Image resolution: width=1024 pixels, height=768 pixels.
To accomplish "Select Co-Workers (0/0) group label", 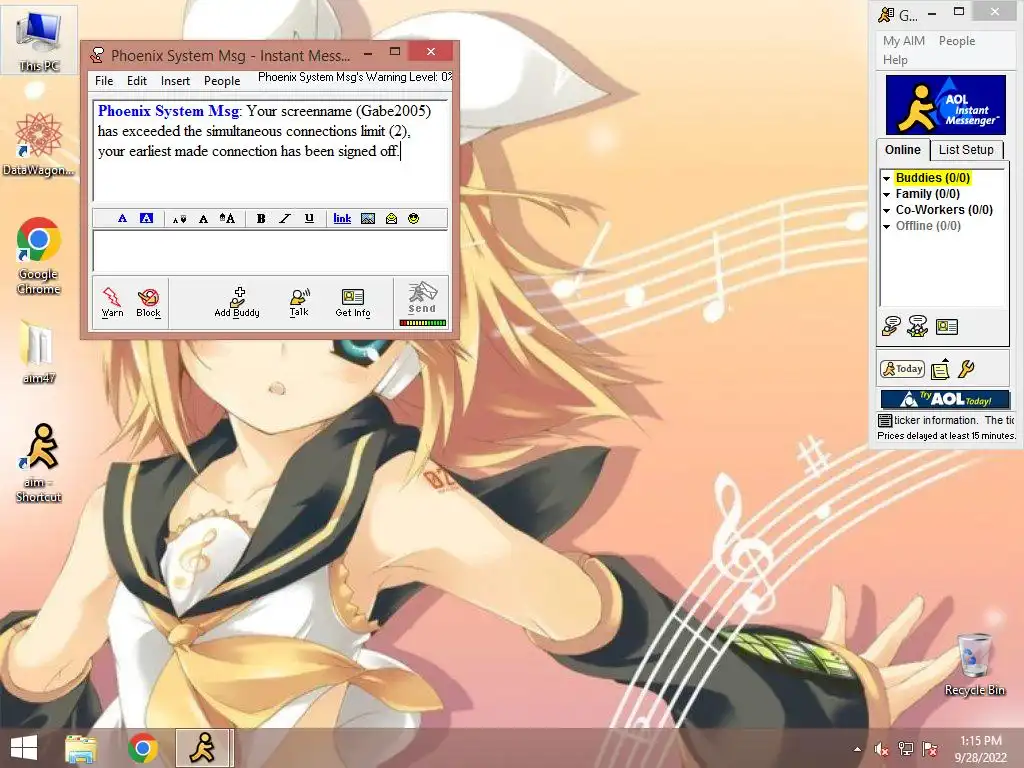I will tap(944, 210).
